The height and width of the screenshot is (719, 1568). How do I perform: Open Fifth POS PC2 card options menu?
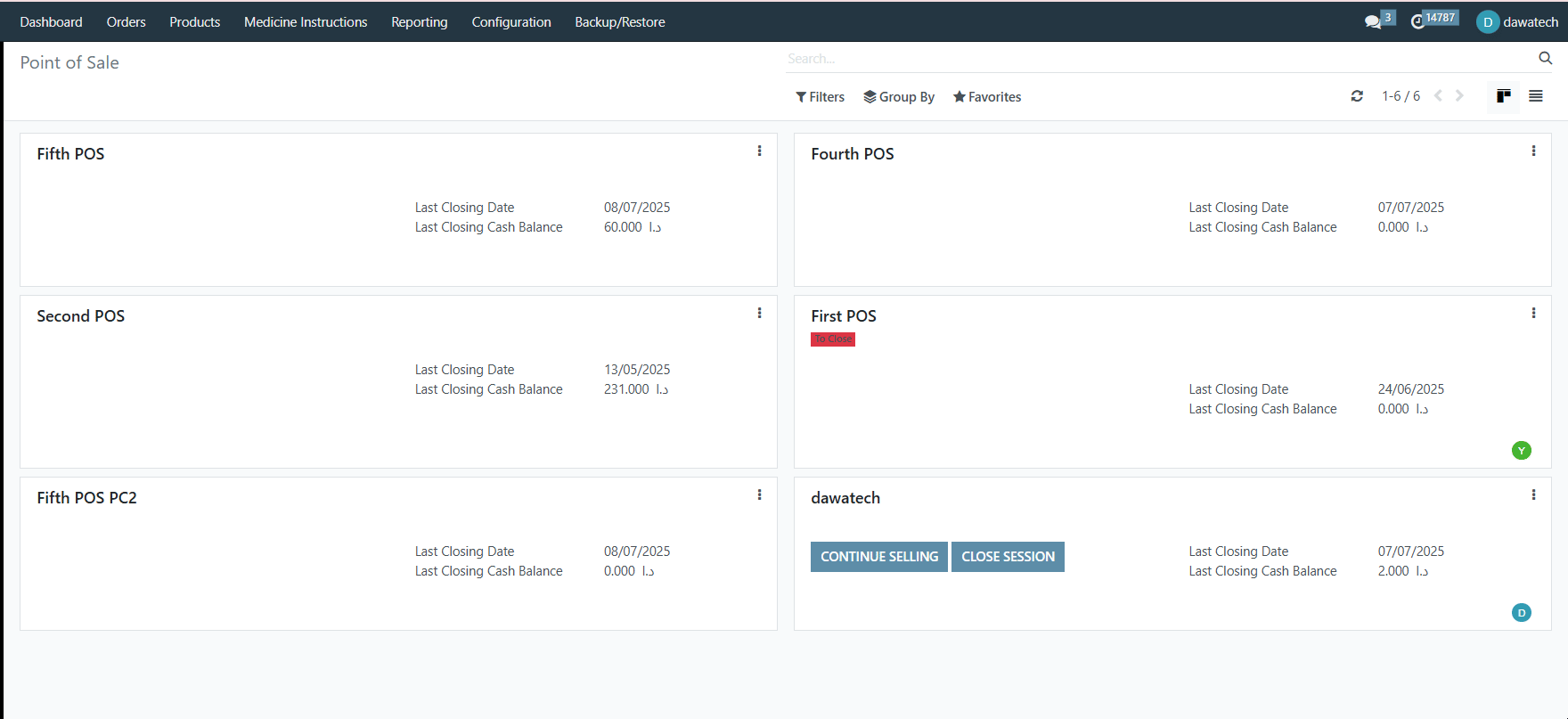pyautogui.click(x=760, y=495)
